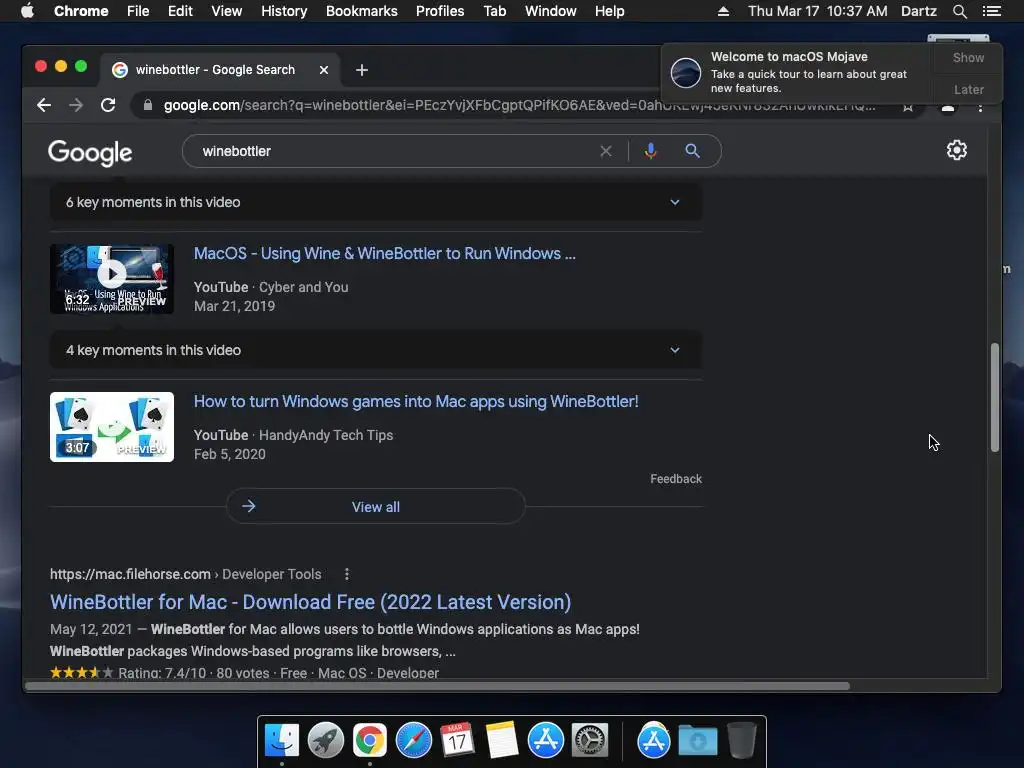Open Calendar from the Dock
Screen dimensions: 1024x768
click(x=457, y=741)
